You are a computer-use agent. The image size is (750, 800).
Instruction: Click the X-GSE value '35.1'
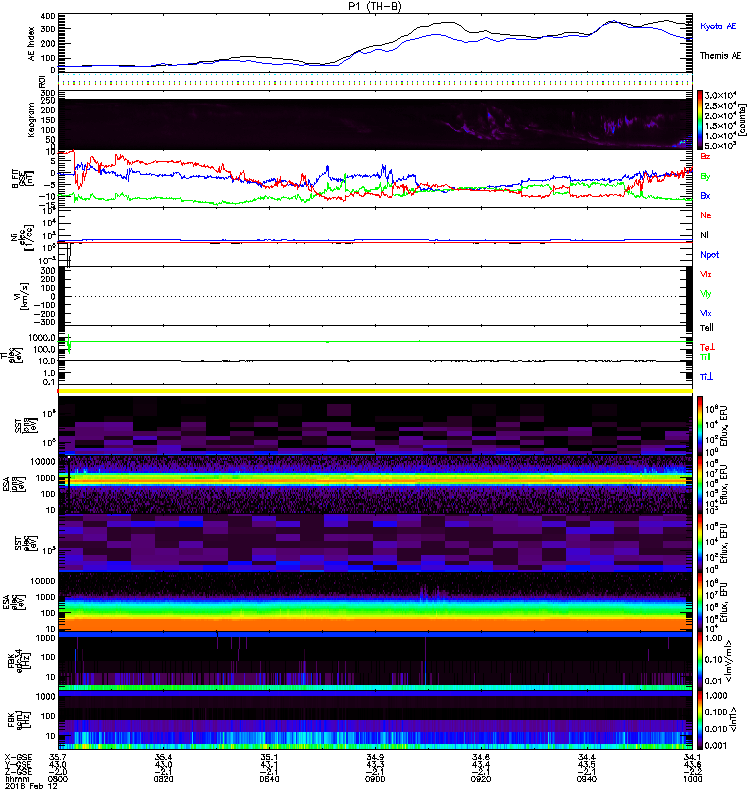(x=269, y=757)
